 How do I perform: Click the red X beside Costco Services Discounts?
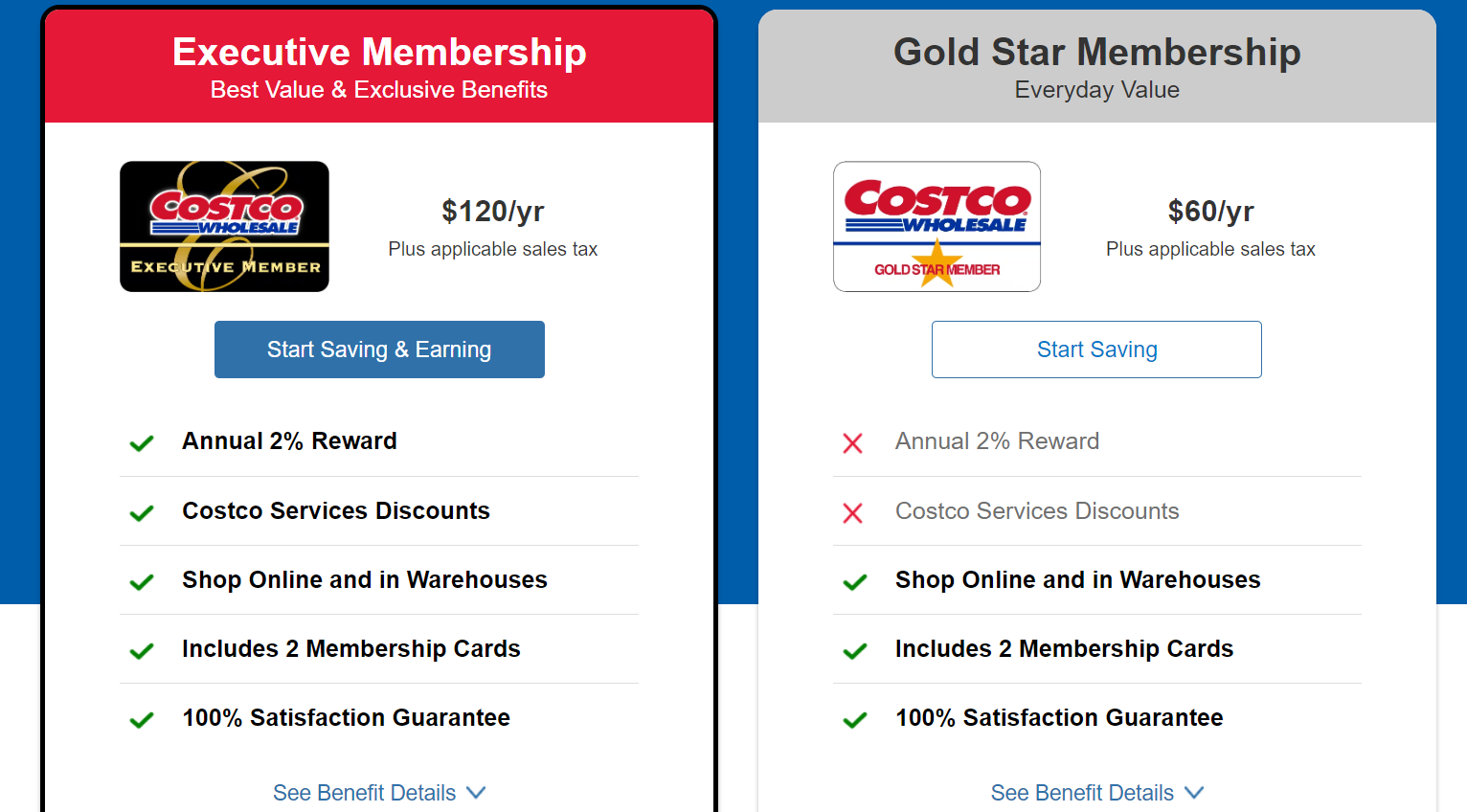click(852, 512)
